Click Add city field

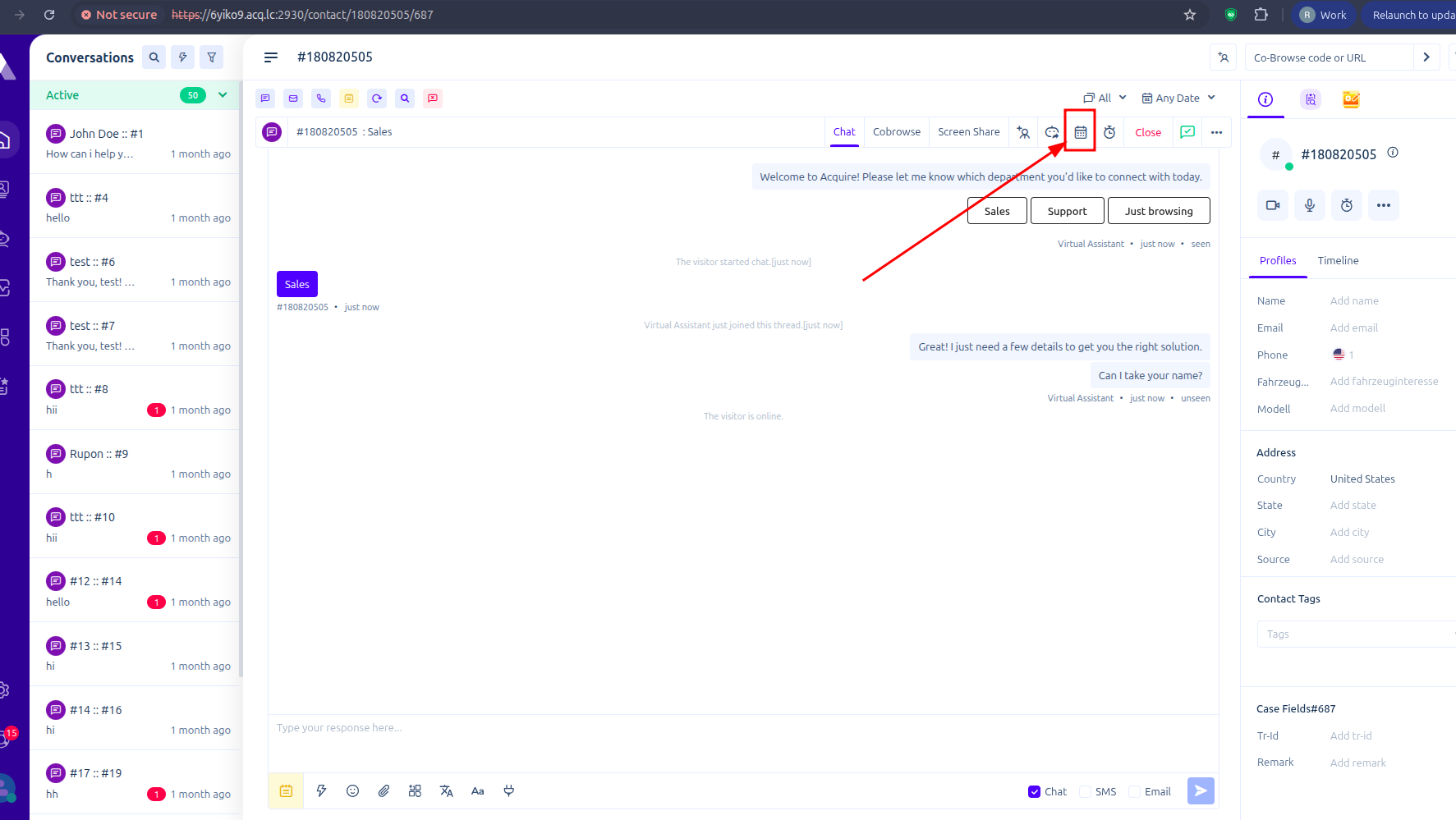click(x=1349, y=533)
